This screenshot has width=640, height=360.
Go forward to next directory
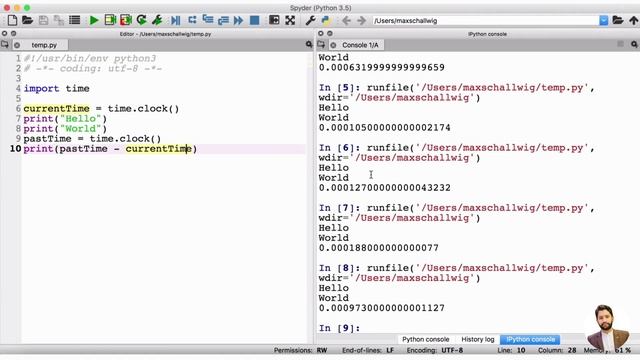(362, 20)
